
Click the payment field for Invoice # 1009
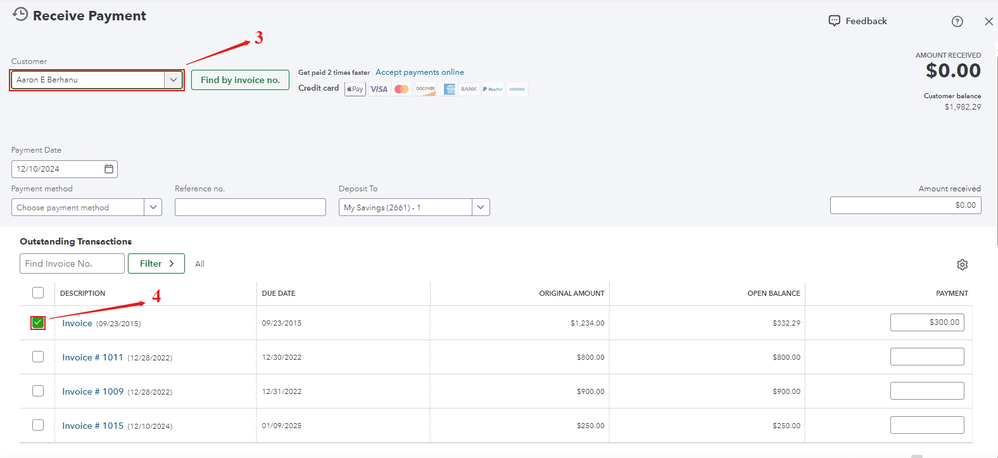point(927,391)
